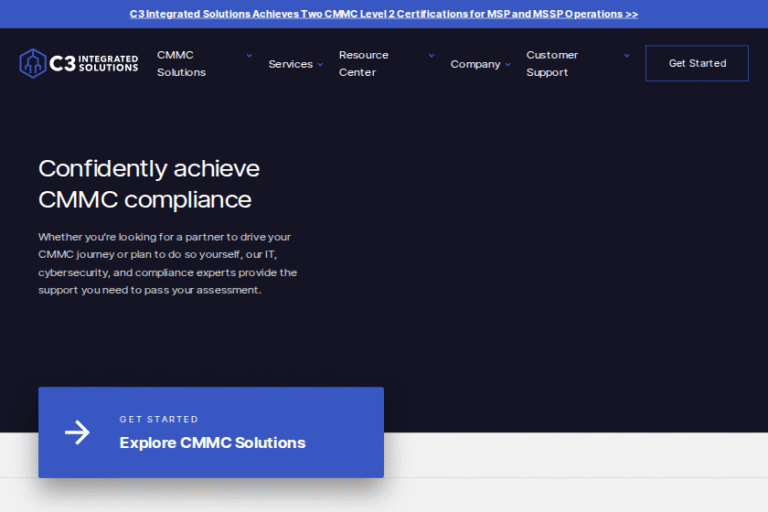Open the Services menu item
The image size is (768, 512).
point(290,64)
